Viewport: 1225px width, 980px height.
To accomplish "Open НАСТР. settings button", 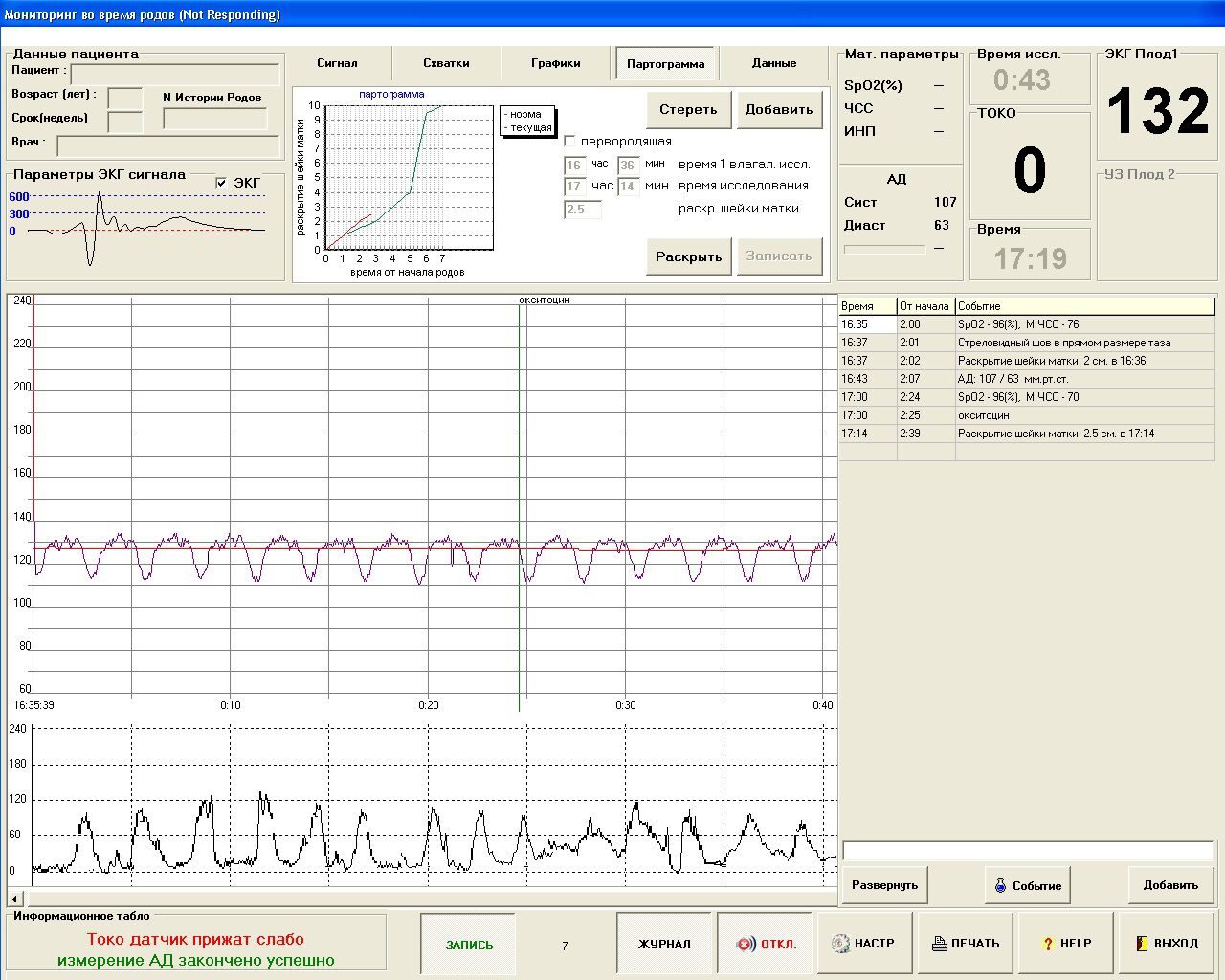I will click(865, 944).
